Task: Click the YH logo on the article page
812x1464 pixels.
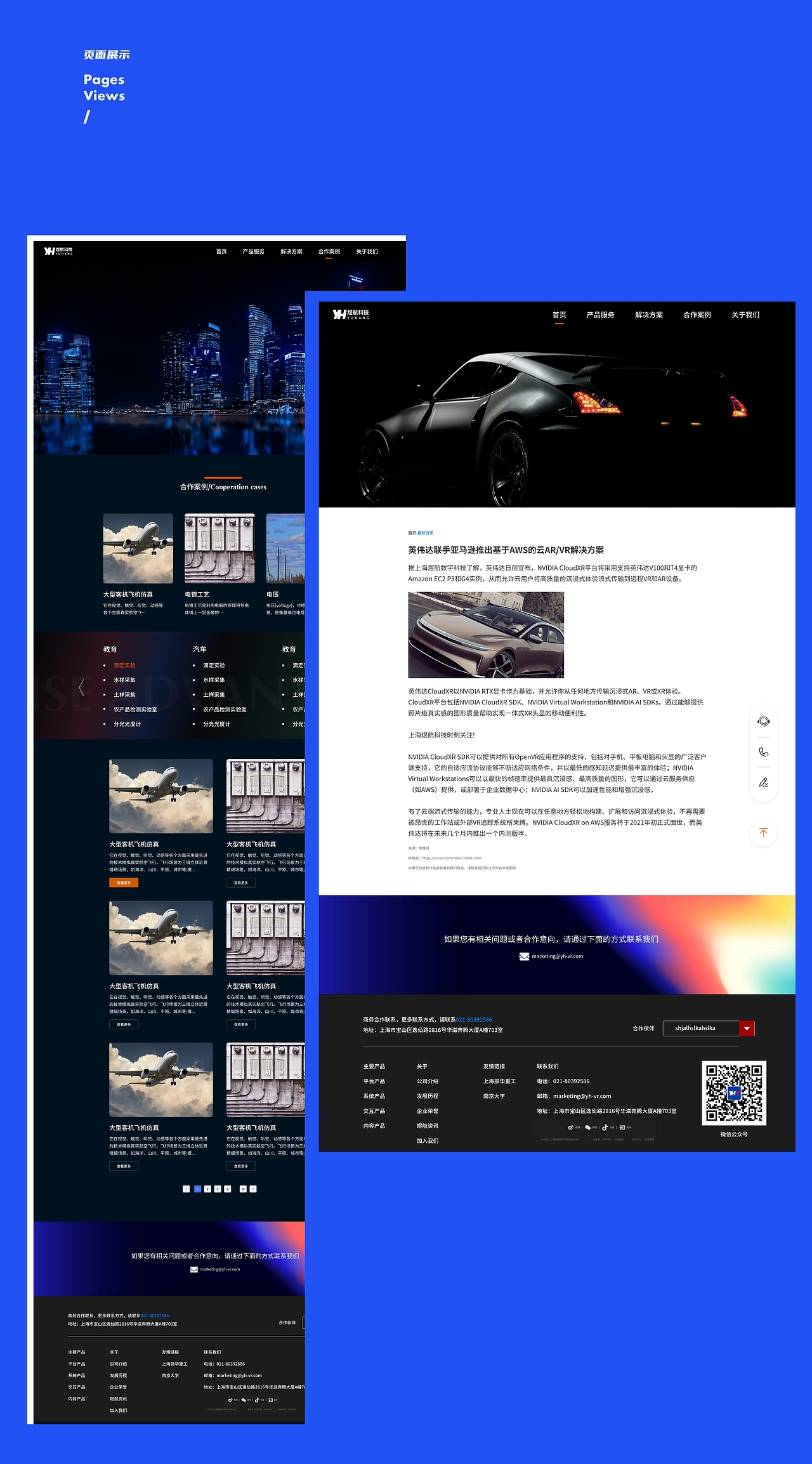Action: (351, 314)
